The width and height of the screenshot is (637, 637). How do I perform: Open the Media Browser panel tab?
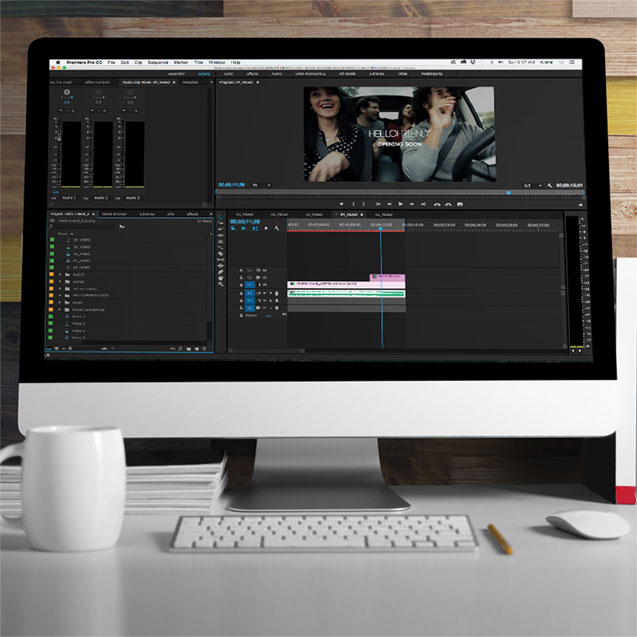point(112,214)
